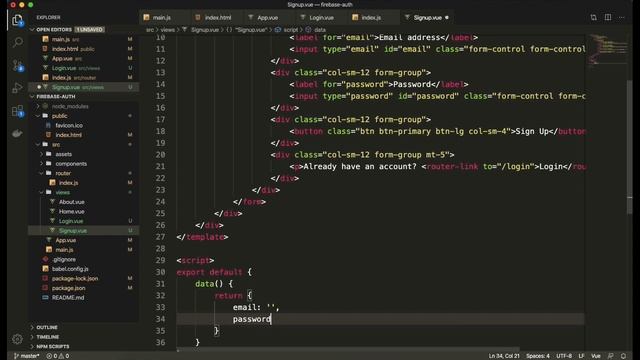Collapse the views folder
Viewport: 640px width, 360px height.
click(x=62, y=192)
